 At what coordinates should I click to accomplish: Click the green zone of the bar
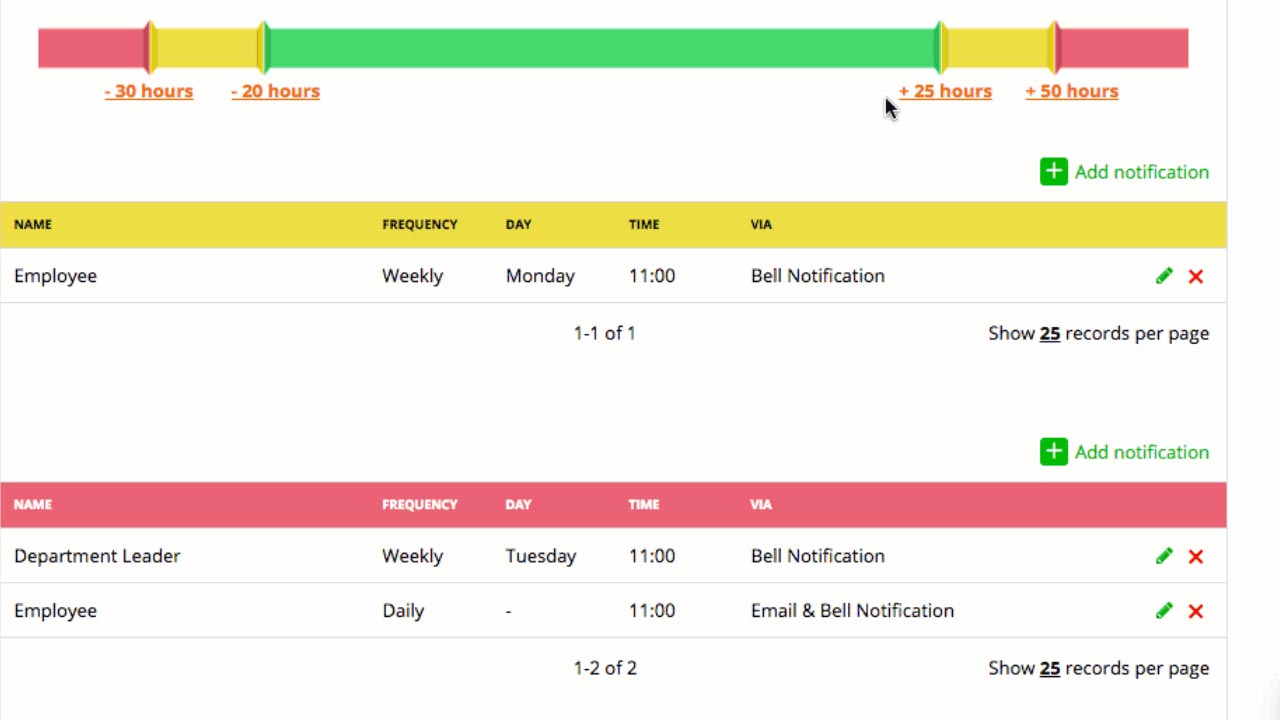602,48
